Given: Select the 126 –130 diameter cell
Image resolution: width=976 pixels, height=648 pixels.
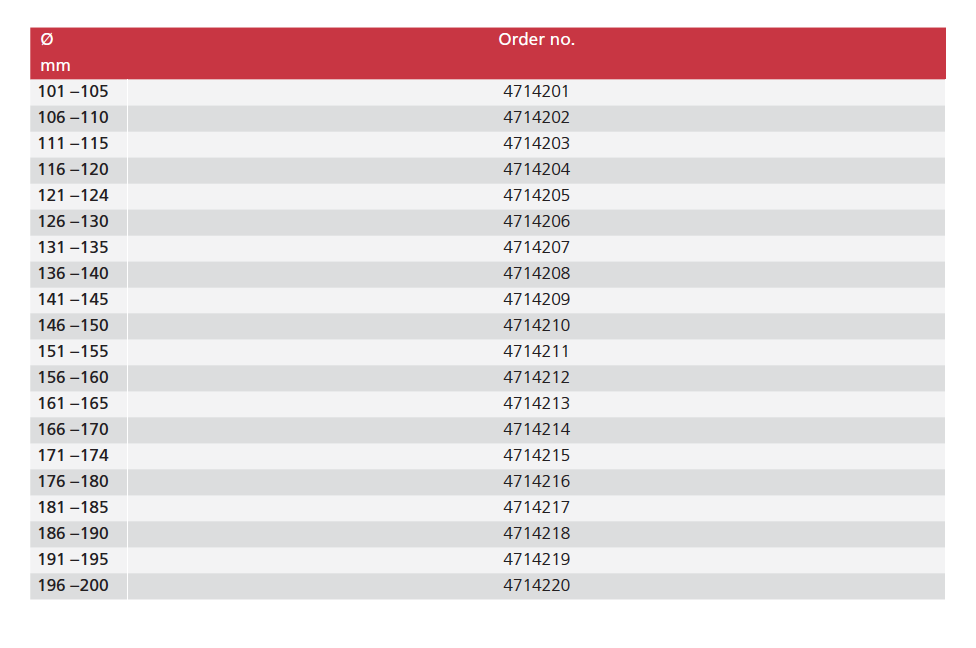Looking at the screenshot, I should click(73, 222).
